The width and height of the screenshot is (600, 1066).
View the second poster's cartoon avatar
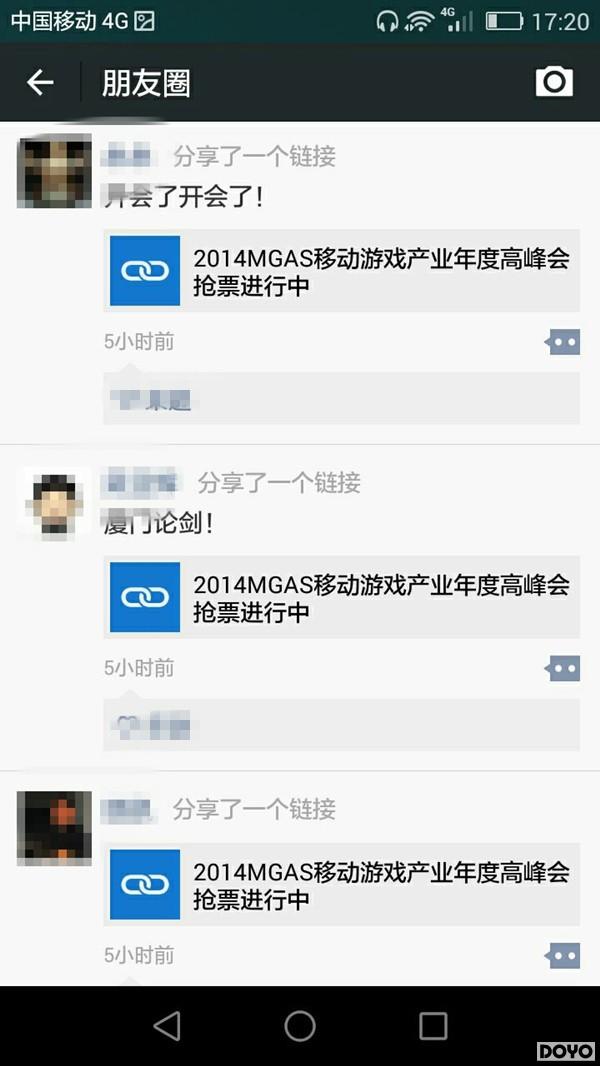[x=54, y=504]
